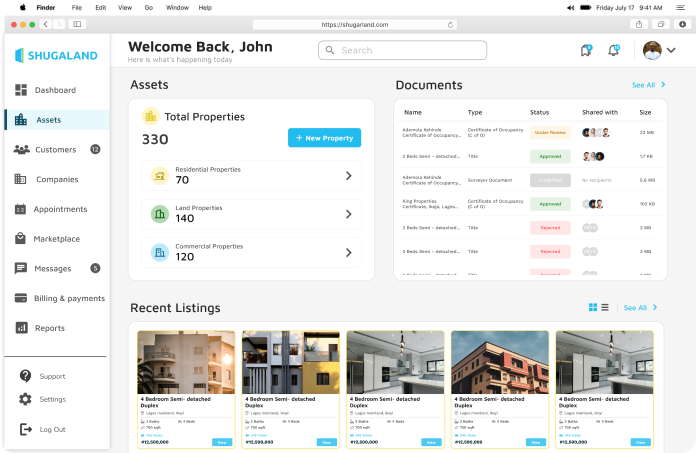Click View button on first listing card
Screen dimensions: 696x453
point(222,442)
